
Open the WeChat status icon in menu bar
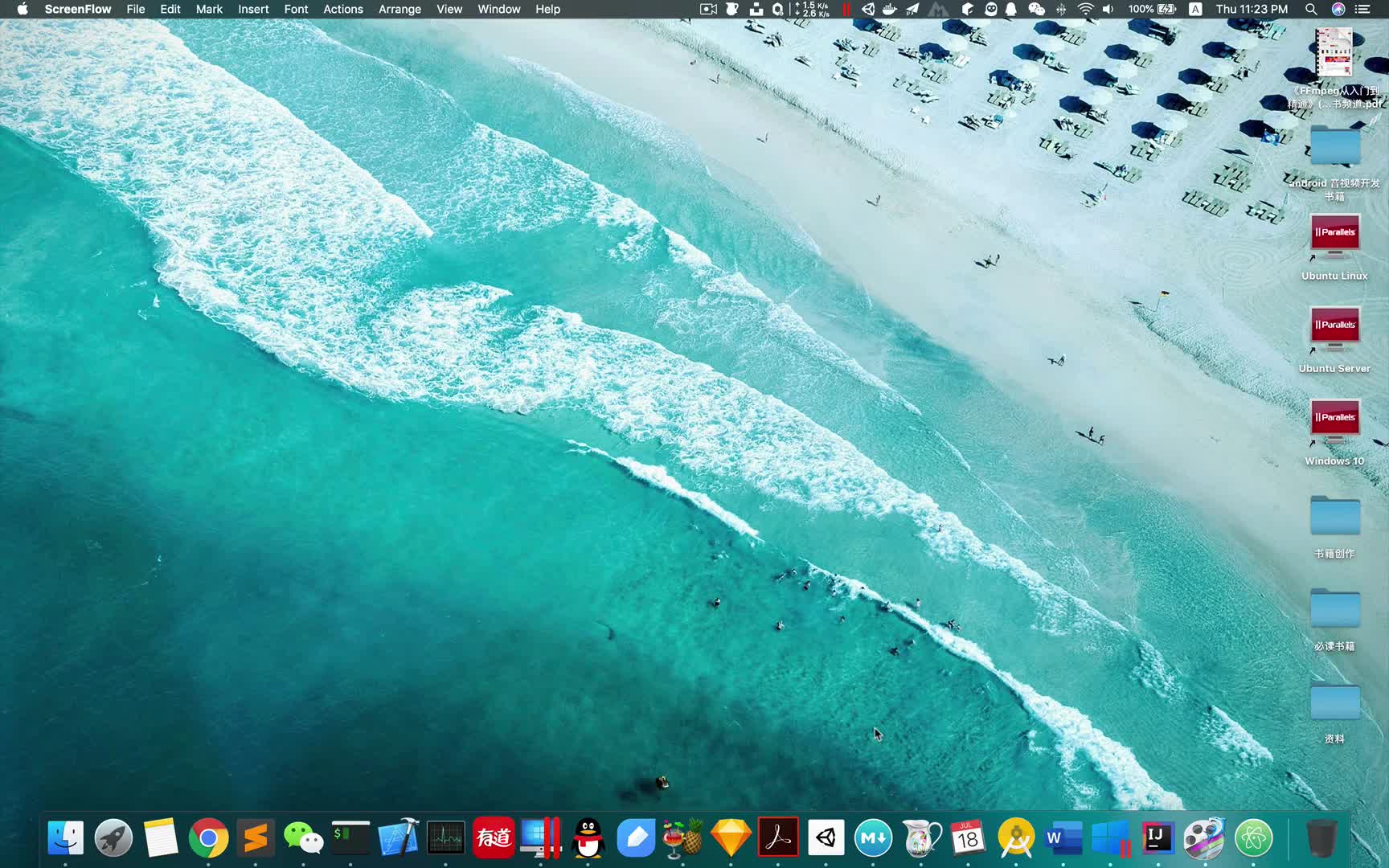pyautogui.click(x=1036, y=9)
